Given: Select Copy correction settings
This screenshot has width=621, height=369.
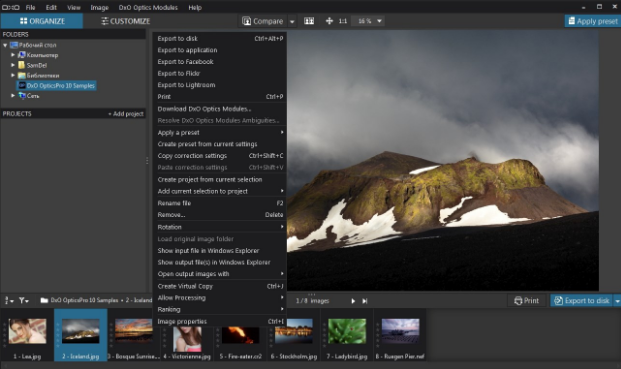Looking at the screenshot, I should click(x=220, y=156).
